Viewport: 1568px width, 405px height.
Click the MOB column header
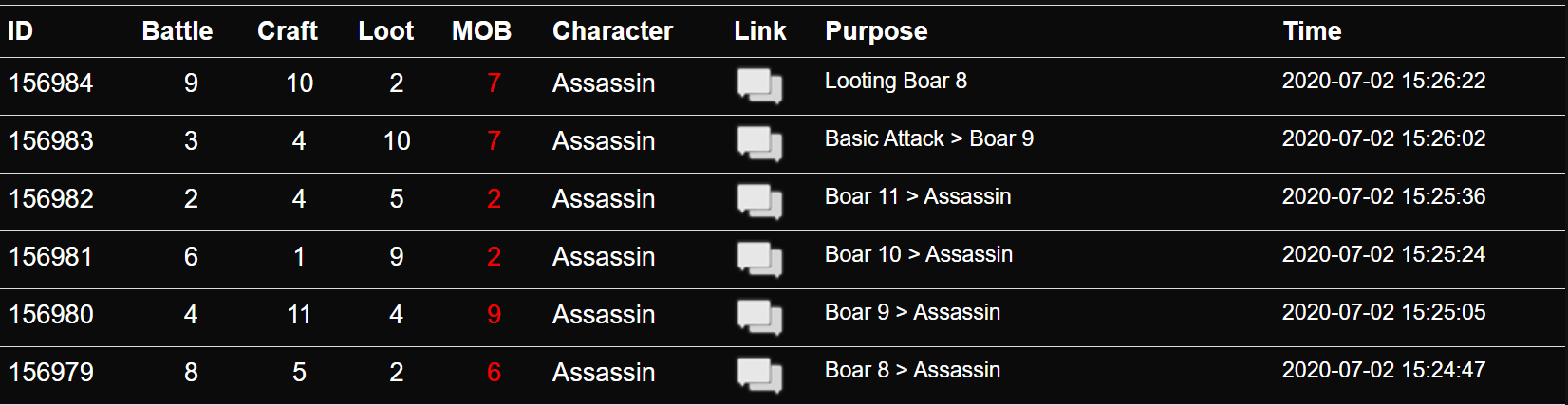point(482,31)
